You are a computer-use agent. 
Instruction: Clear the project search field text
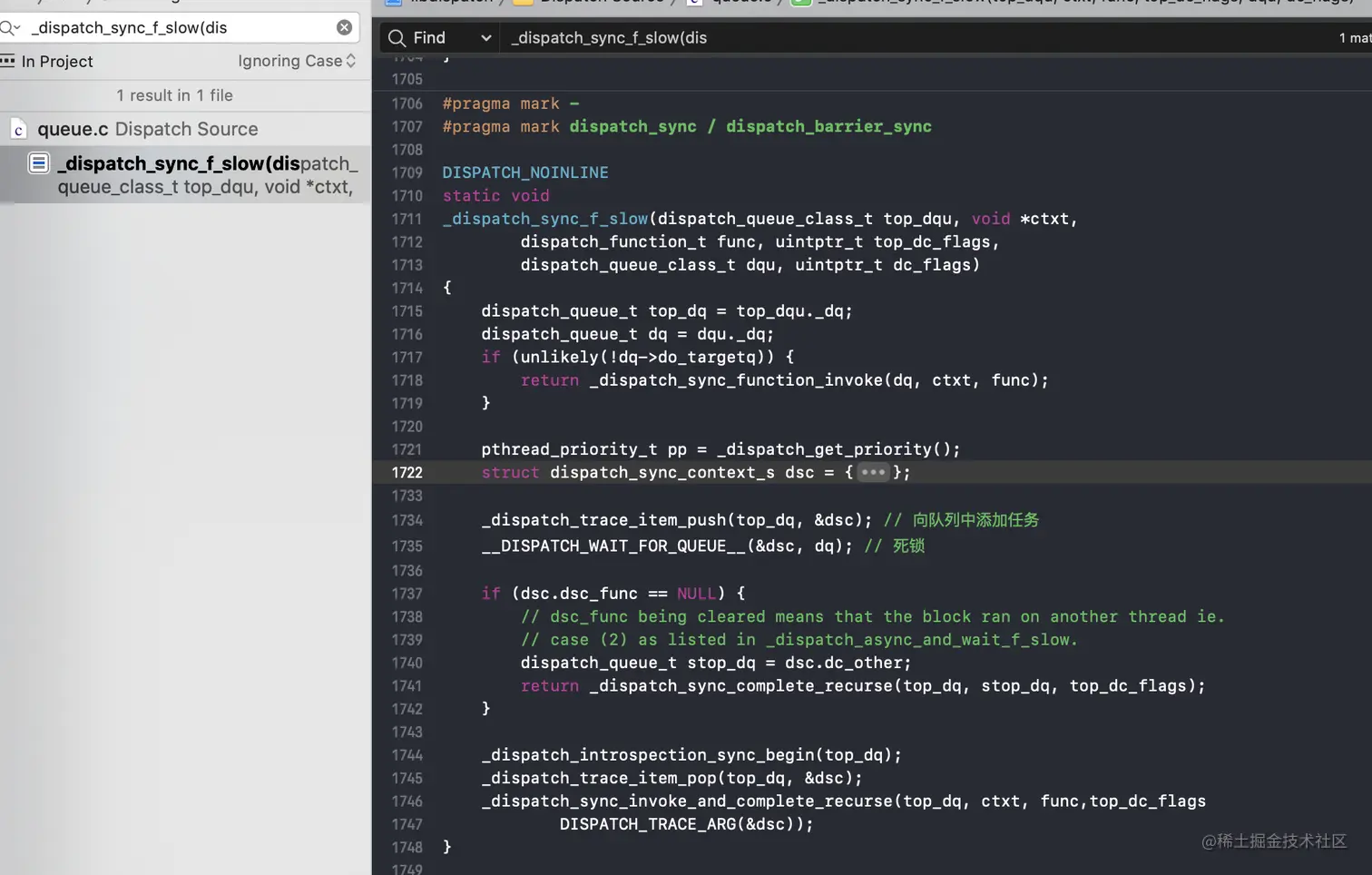pyautogui.click(x=344, y=27)
